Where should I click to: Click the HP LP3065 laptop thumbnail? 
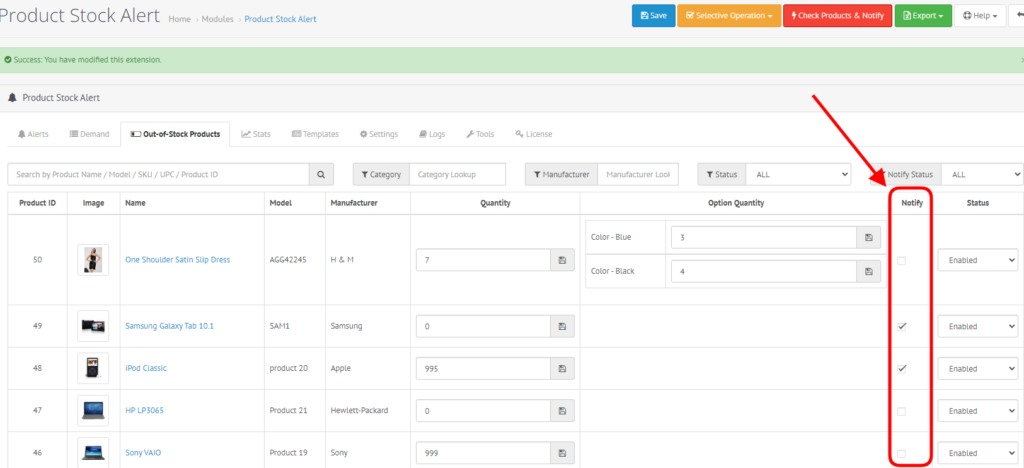point(93,411)
